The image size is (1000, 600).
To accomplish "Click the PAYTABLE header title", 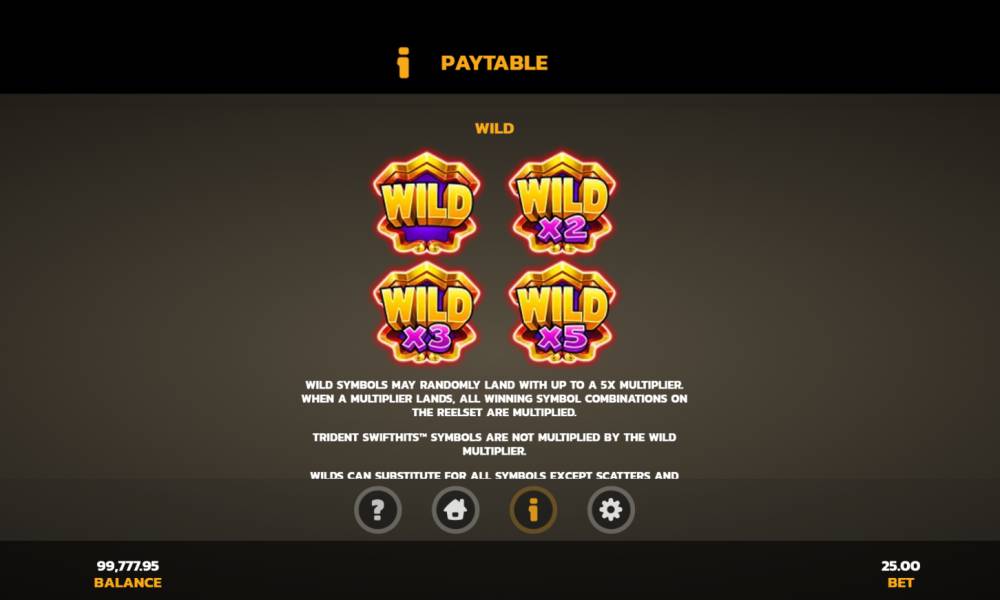I will point(494,63).
